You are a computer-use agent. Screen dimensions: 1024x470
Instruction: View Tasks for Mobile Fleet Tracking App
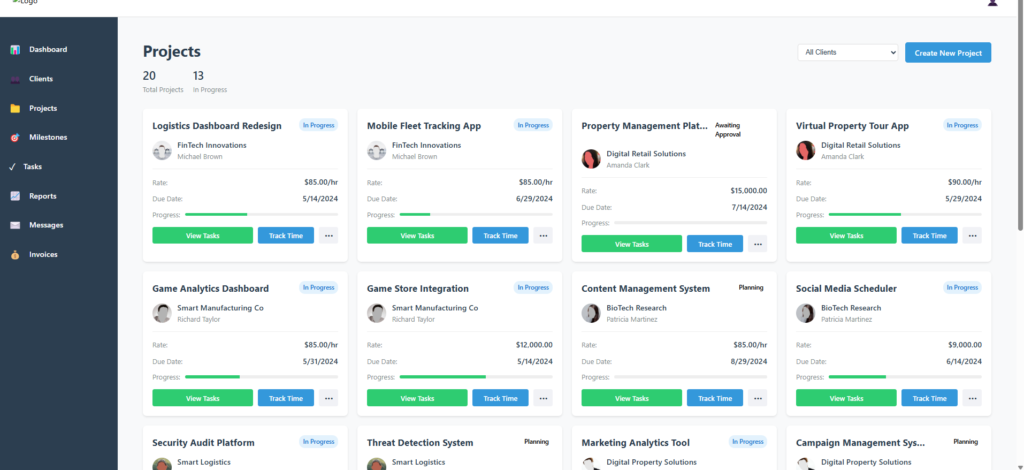pos(416,236)
